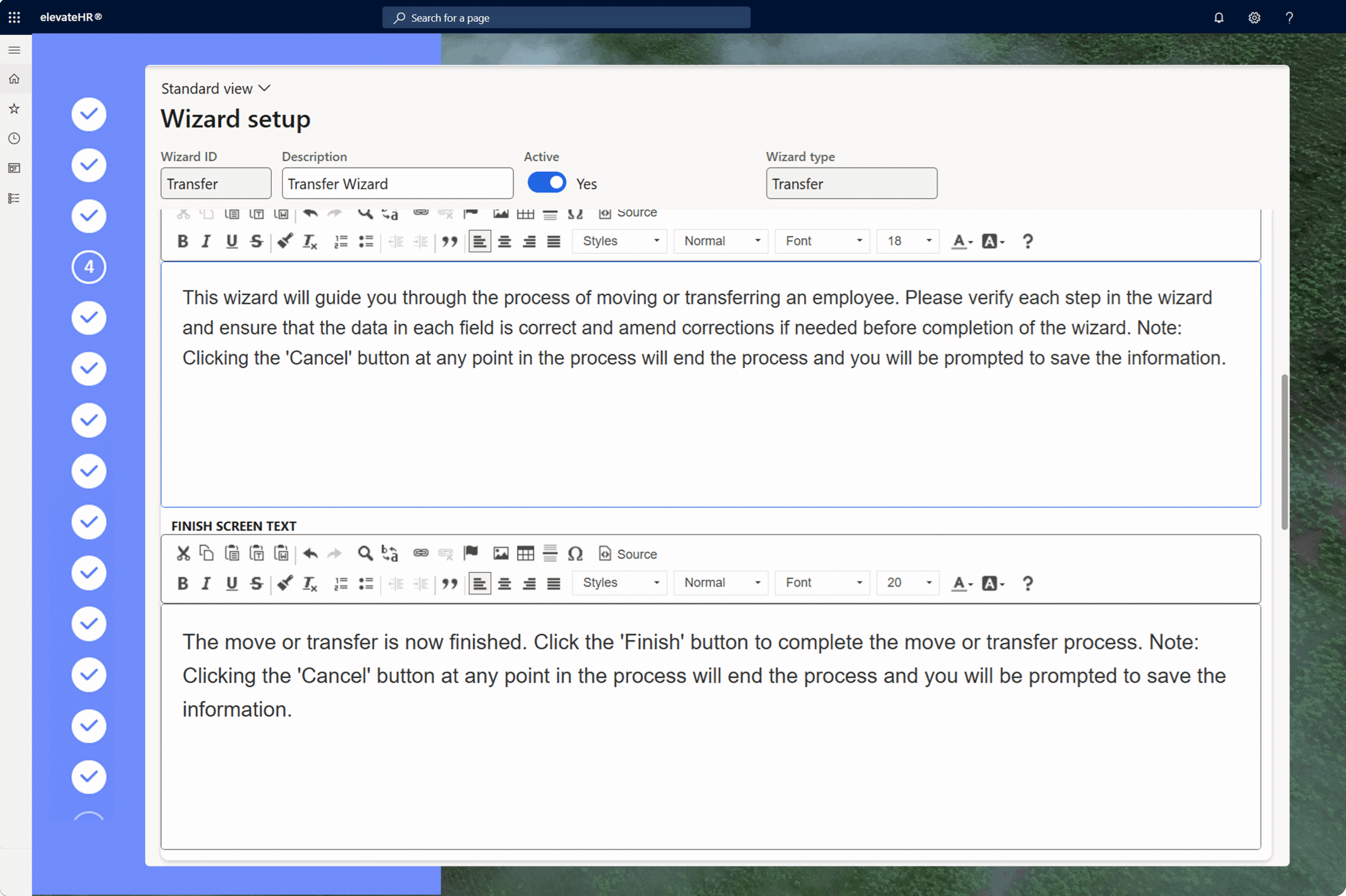The image size is (1346, 896).
Task: Click the elevateHR brand link
Action: pyautogui.click(x=71, y=17)
